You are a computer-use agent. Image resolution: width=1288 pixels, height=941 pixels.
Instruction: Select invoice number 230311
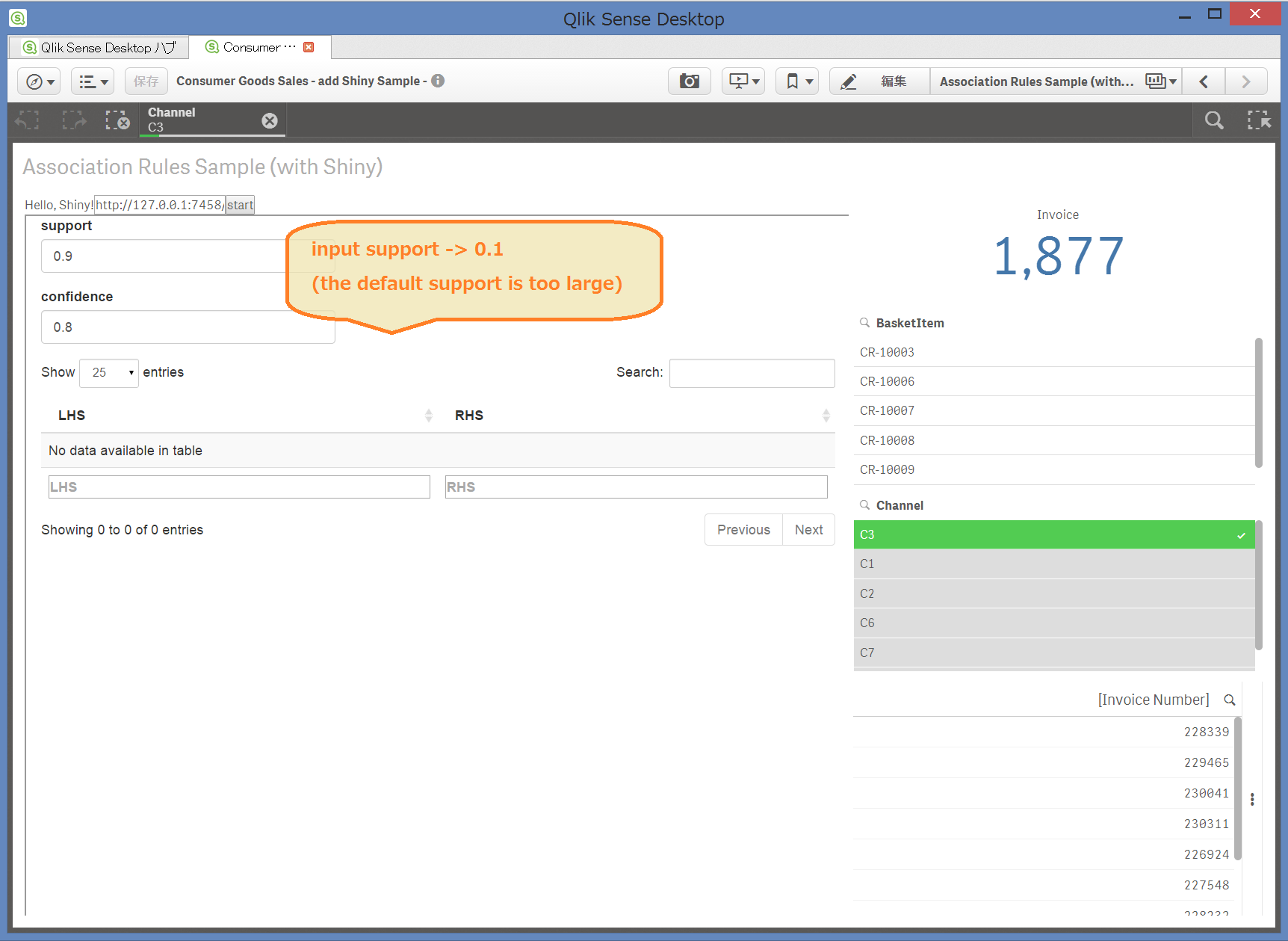1044,824
